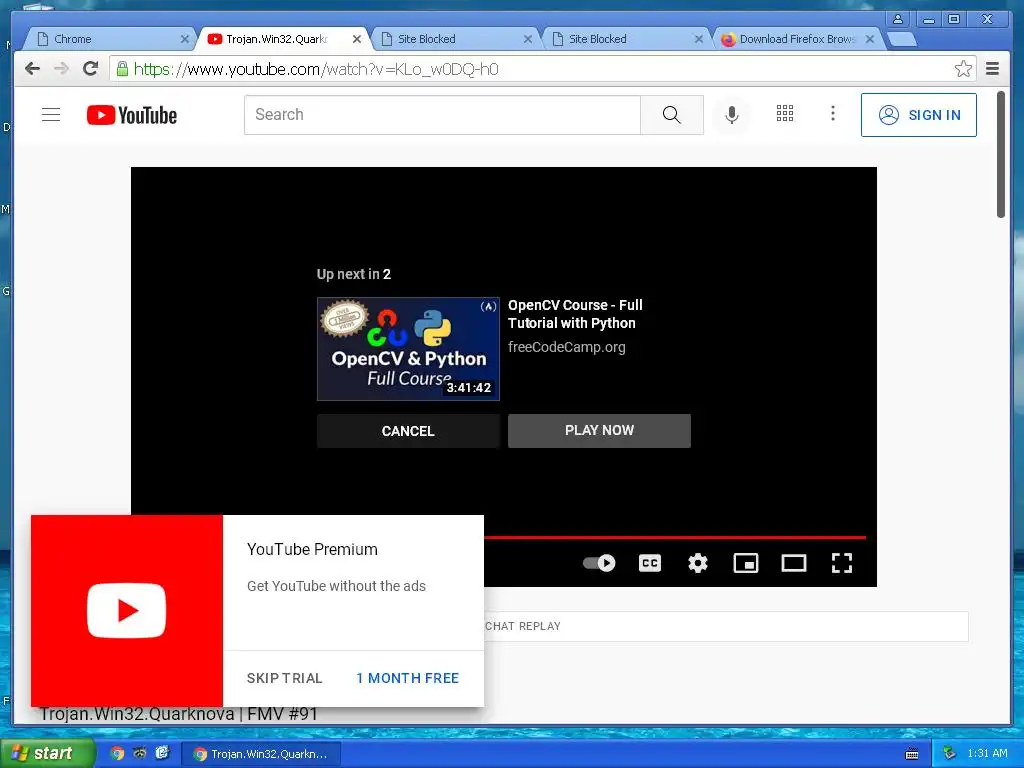This screenshot has height=768, width=1024.
Task: Switch to the second Site Blocked tab
Action: pyautogui.click(x=626, y=39)
